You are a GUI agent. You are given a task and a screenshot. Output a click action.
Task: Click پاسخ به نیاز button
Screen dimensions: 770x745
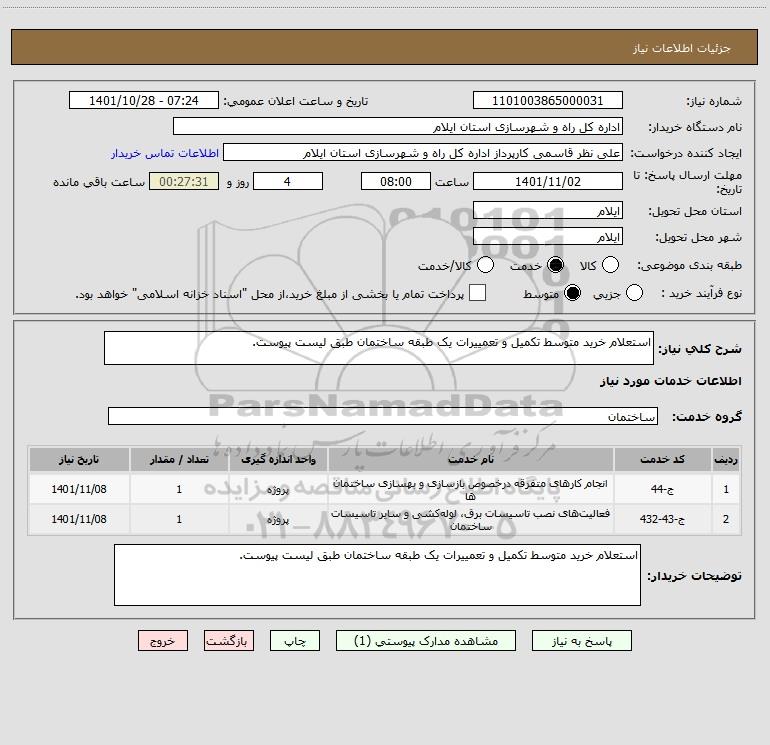click(581, 641)
